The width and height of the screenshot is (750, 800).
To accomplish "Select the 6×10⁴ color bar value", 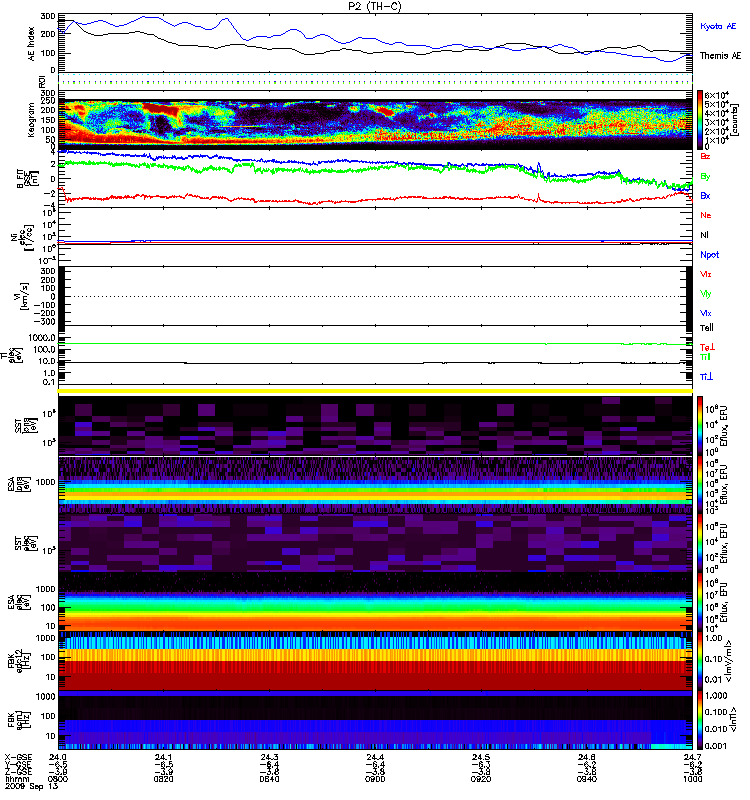I will point(716,95).
